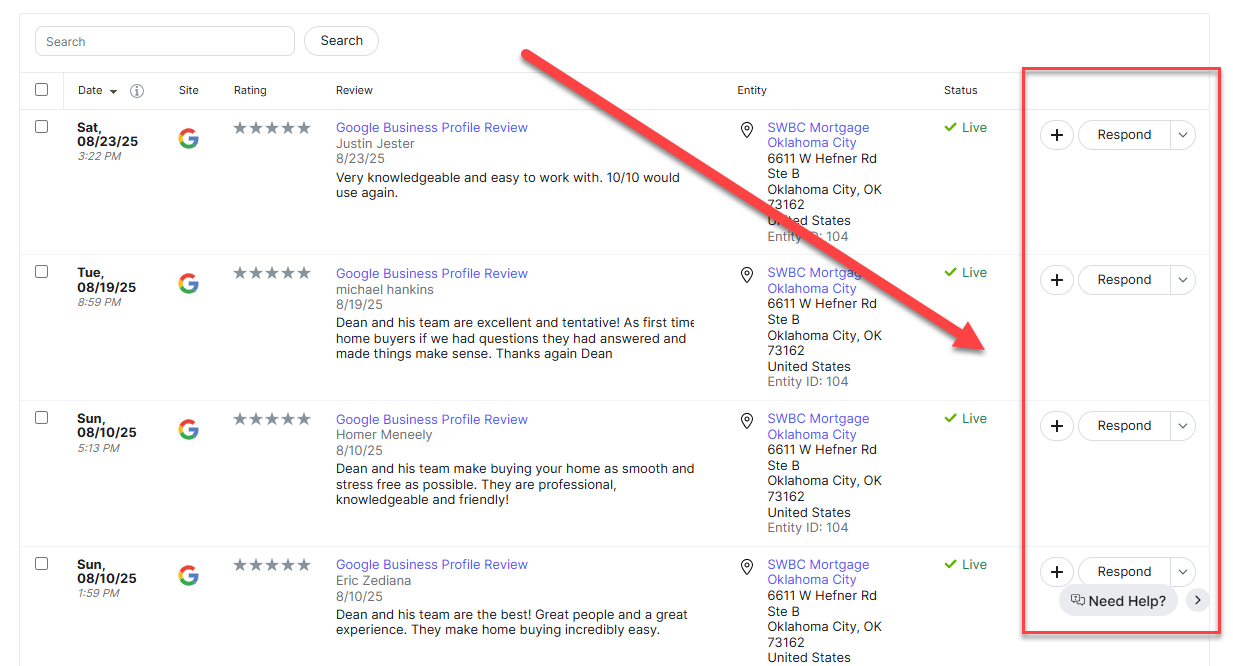Click Google logo in michael hankins row
Image resolution: width=1233 pixels, height=666 pixels.
click(188, 284)
